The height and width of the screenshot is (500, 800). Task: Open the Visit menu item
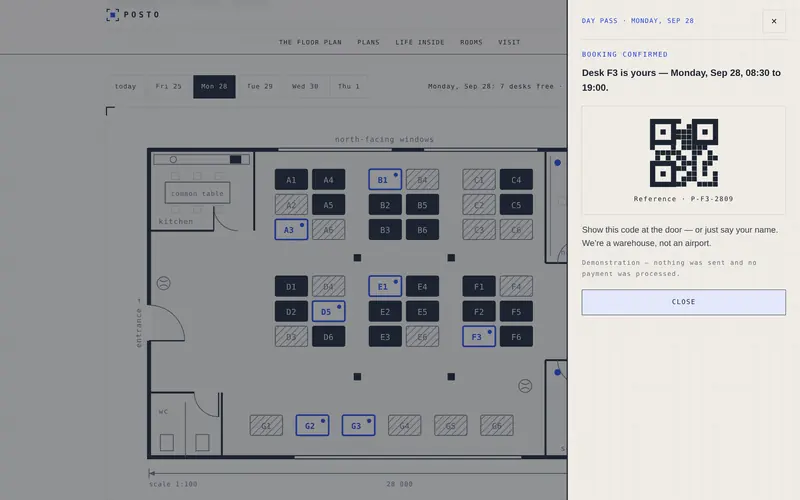pyautogui.click(x=509, y=42)
